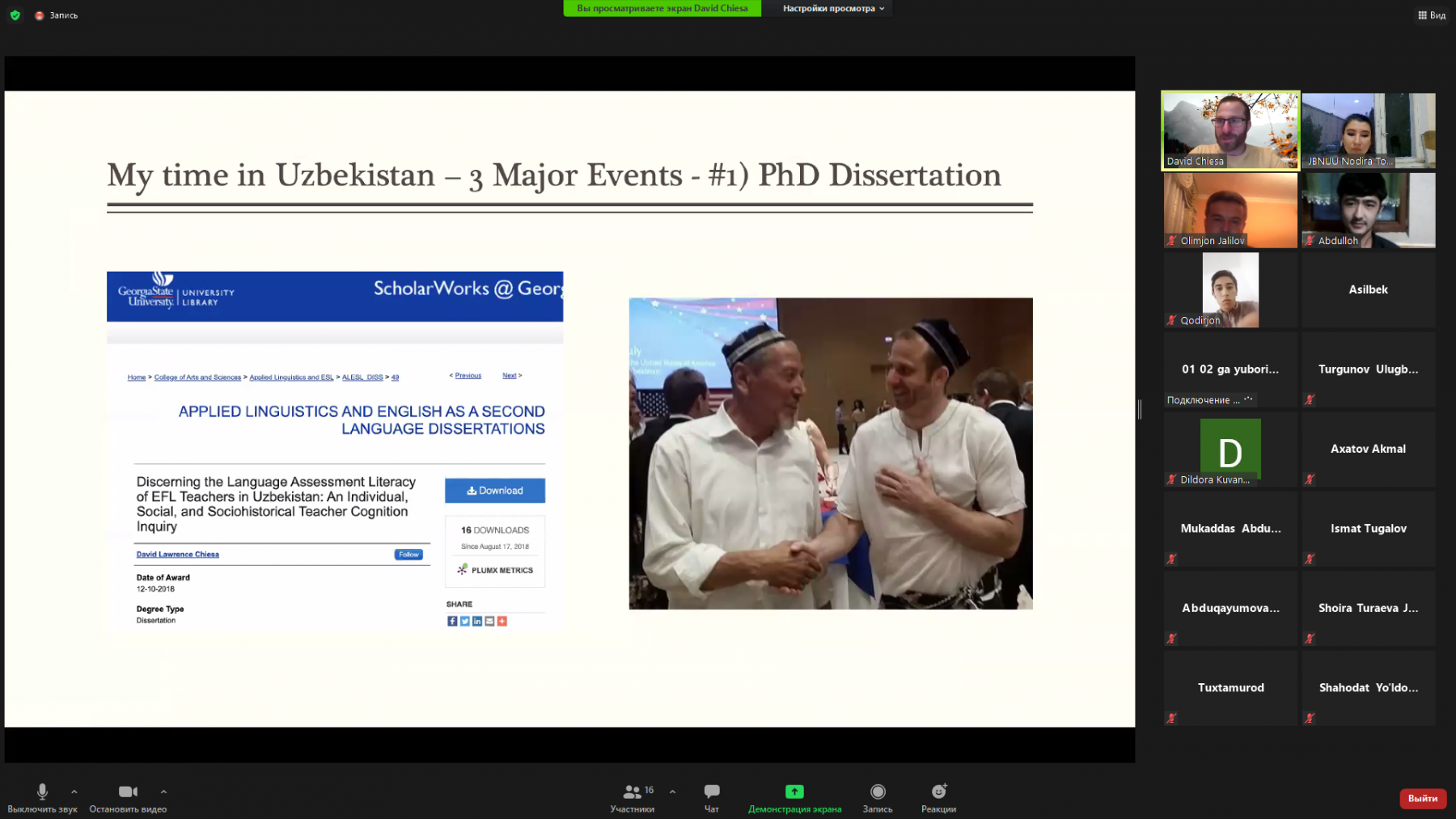This screenshot has width=1456, height=819.
Task: Expand audio options arrow next to microphone
Action: [x=74, y=792]
